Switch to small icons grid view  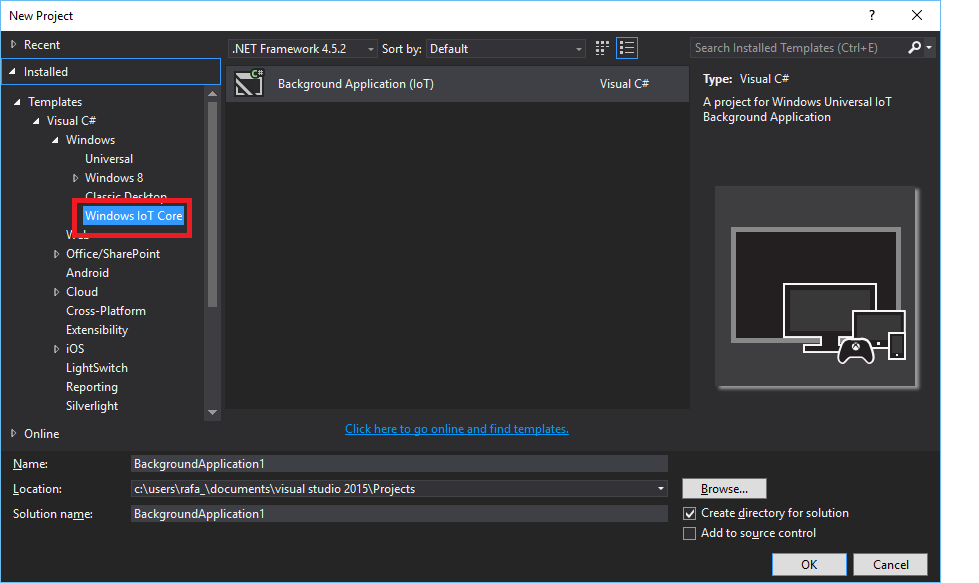pos(602,48)
